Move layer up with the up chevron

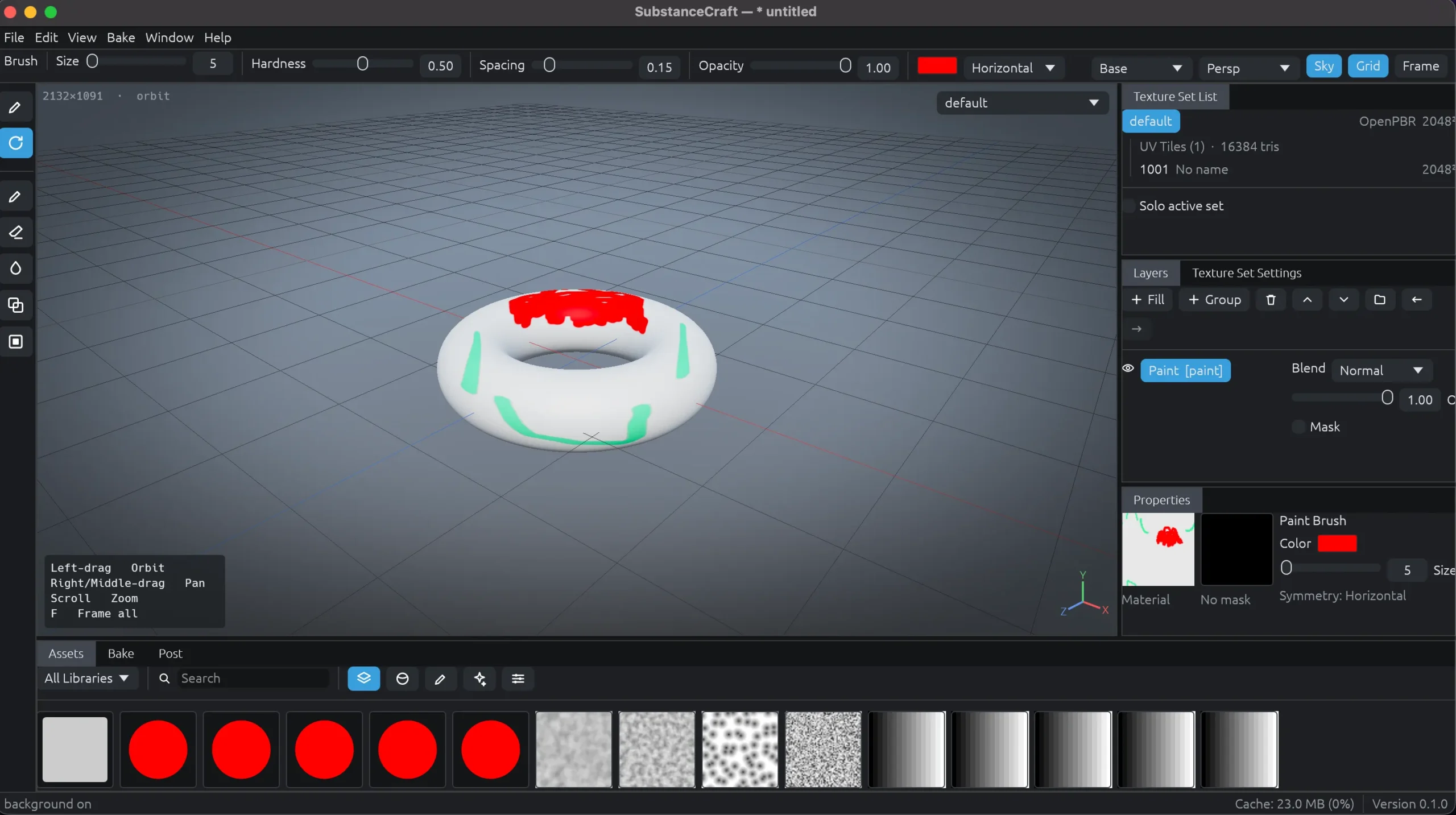(1307, 300)
